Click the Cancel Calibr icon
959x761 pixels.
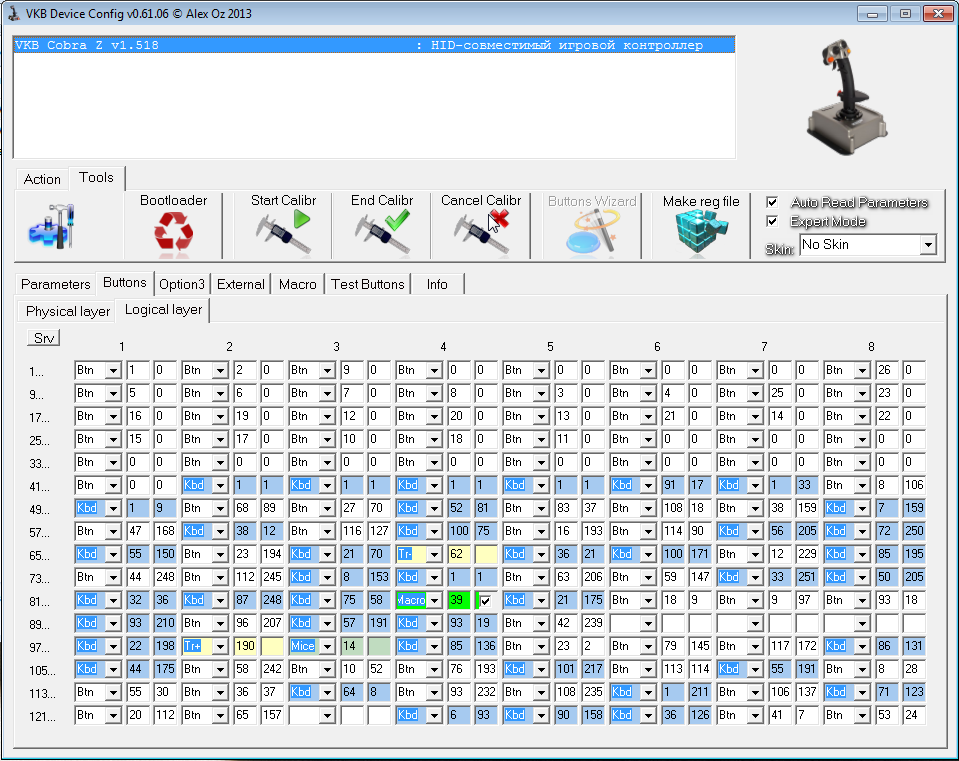click(x=481, y=234)
